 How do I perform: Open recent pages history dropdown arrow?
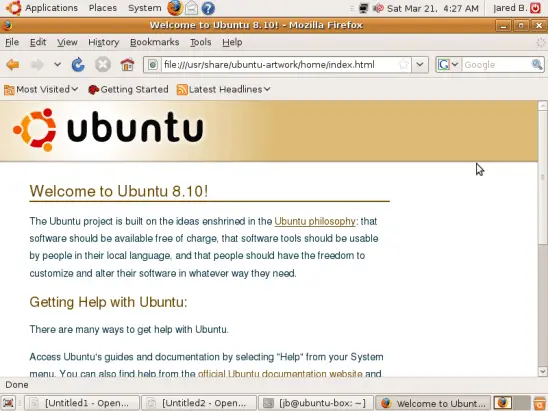[x=57, y=65]
